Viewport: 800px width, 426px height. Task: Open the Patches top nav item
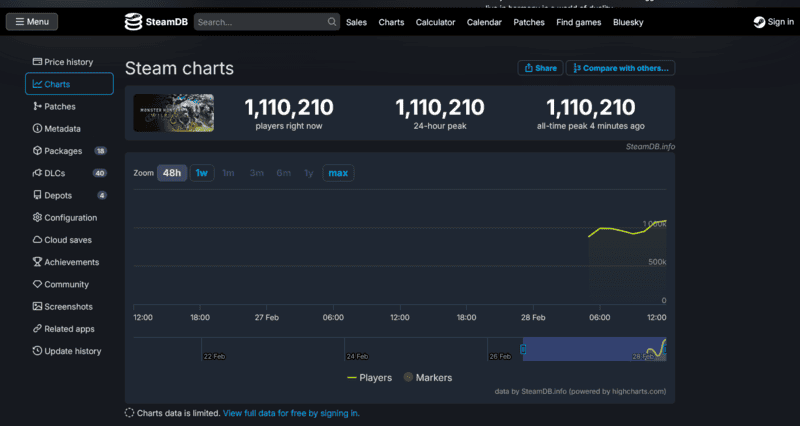[529, 22]
